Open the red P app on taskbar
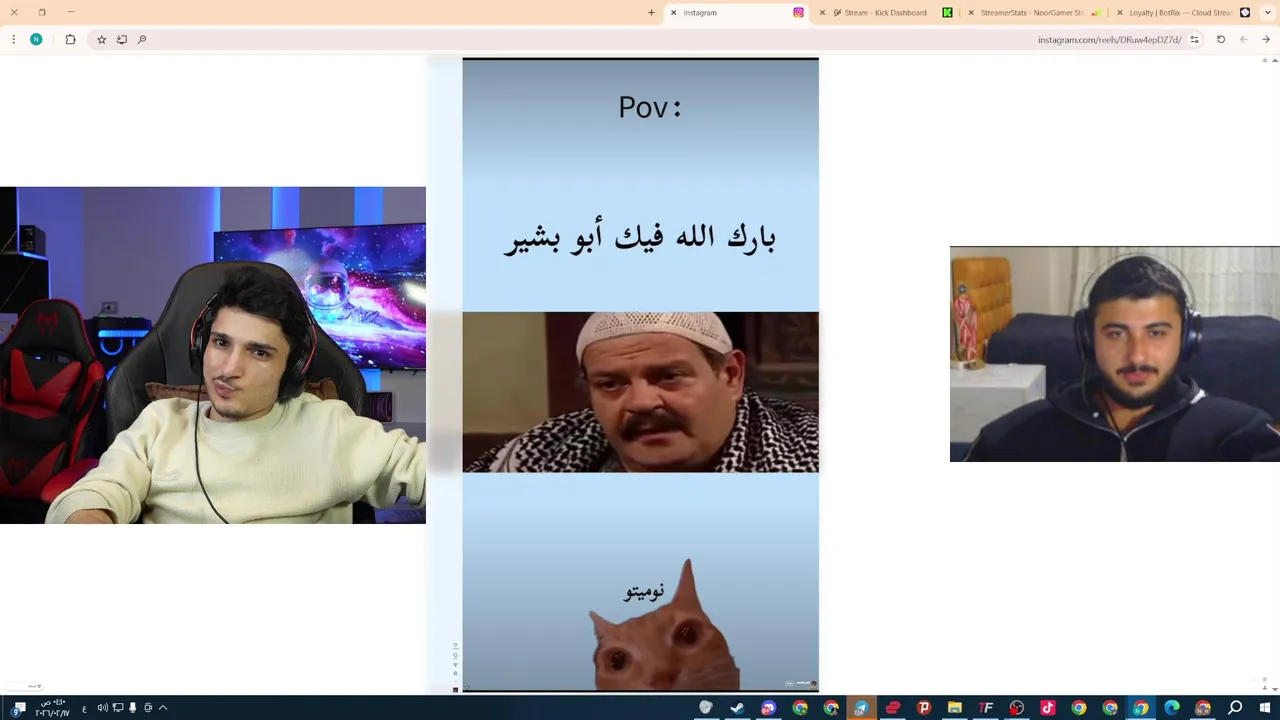The width and height of the screenshot is (1280, 720). coord(924,708)
